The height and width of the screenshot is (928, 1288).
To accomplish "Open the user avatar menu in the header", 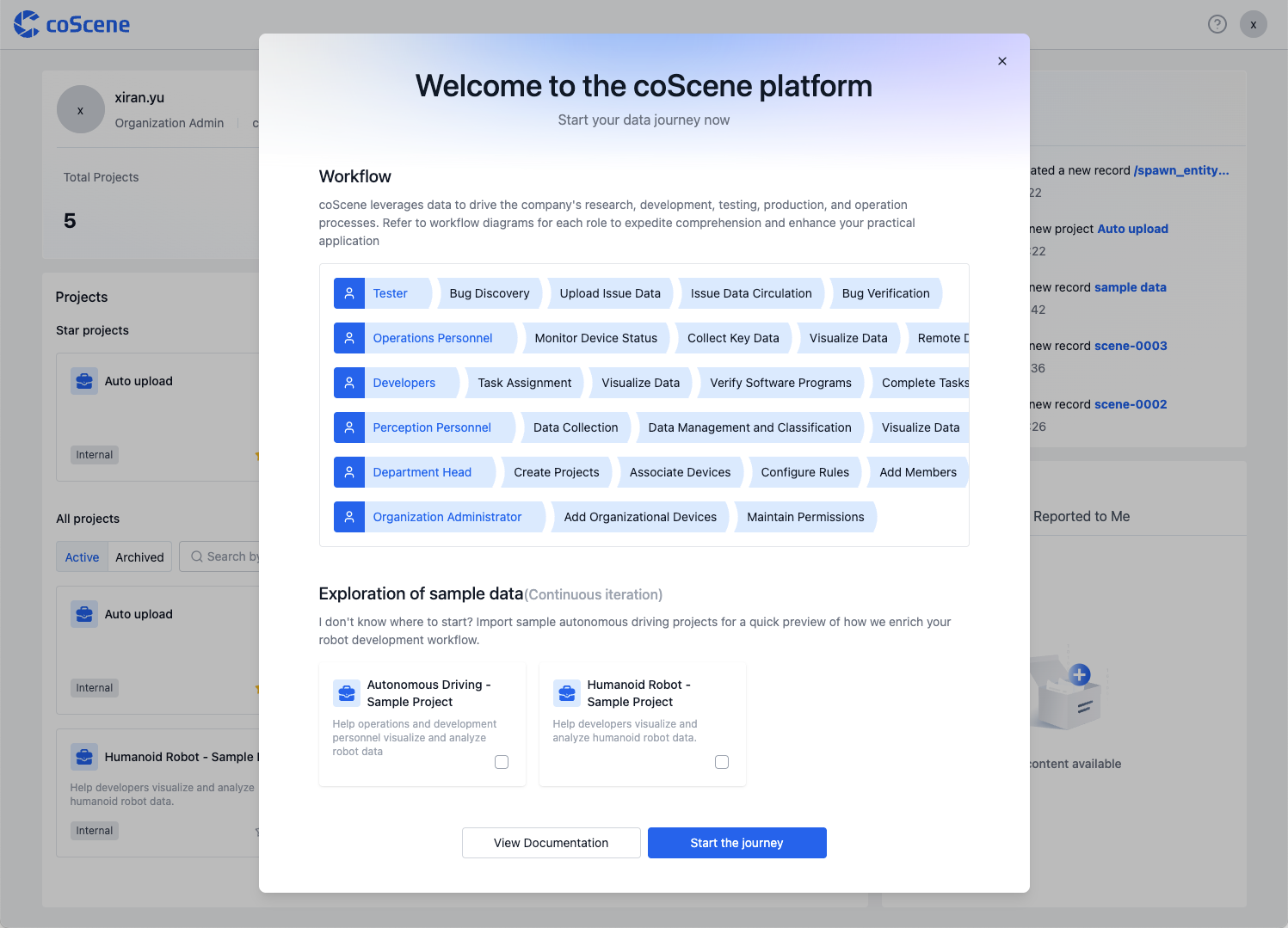I will pyautogui.click(x=1254, y=24).
